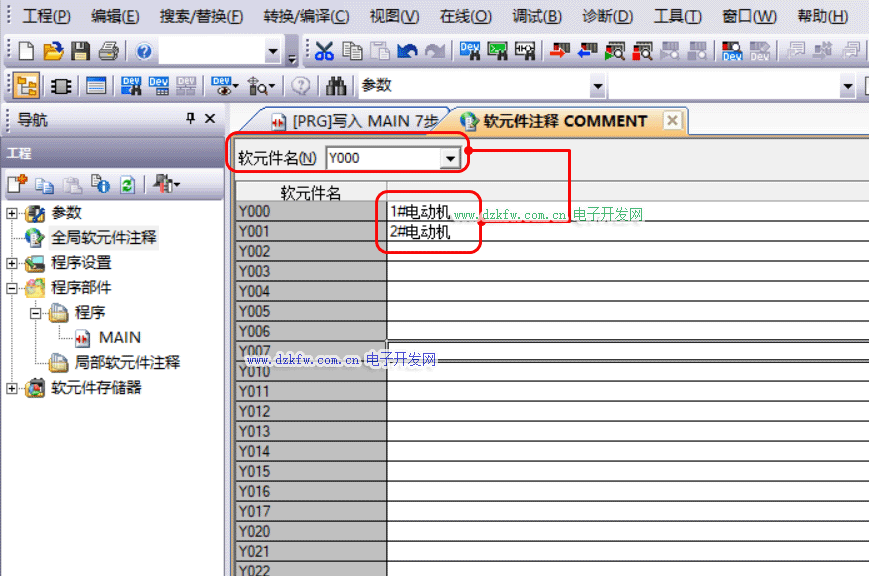Click the Cut scissors icon
The width and height of the screenshot is (869, 576).
click(x=325, y=51)
